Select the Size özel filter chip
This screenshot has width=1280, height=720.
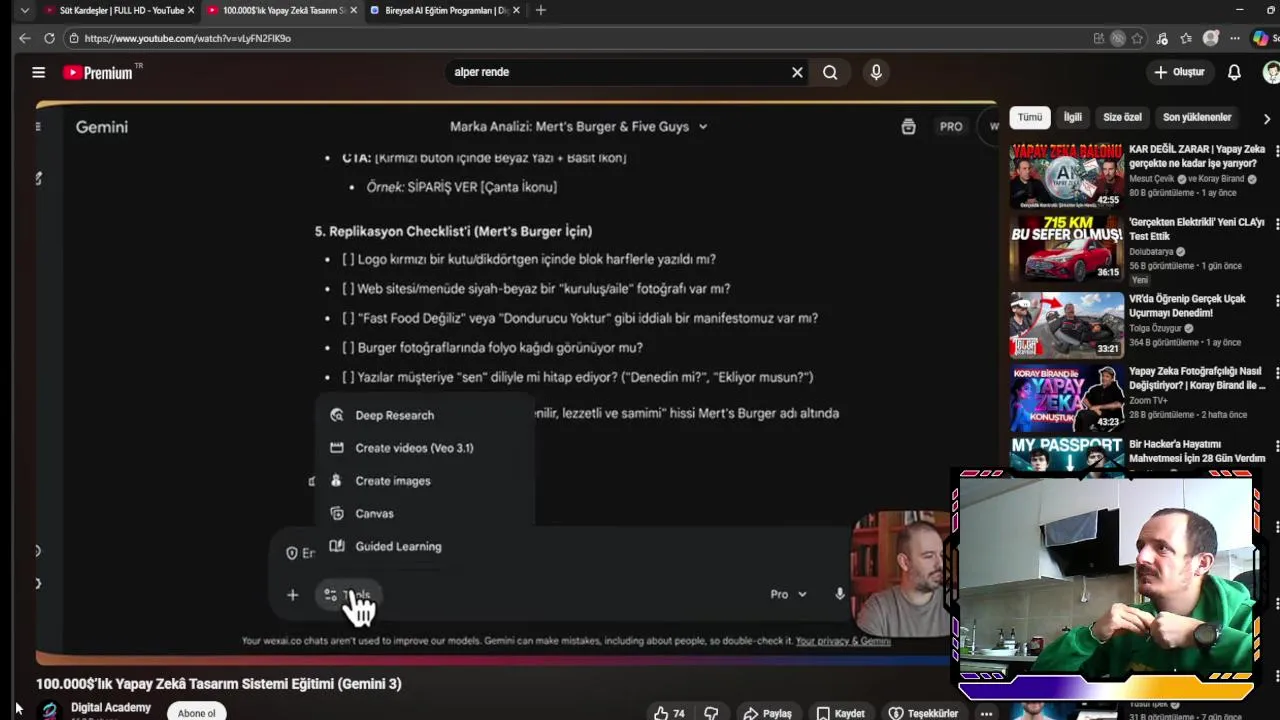[1122, 117]
